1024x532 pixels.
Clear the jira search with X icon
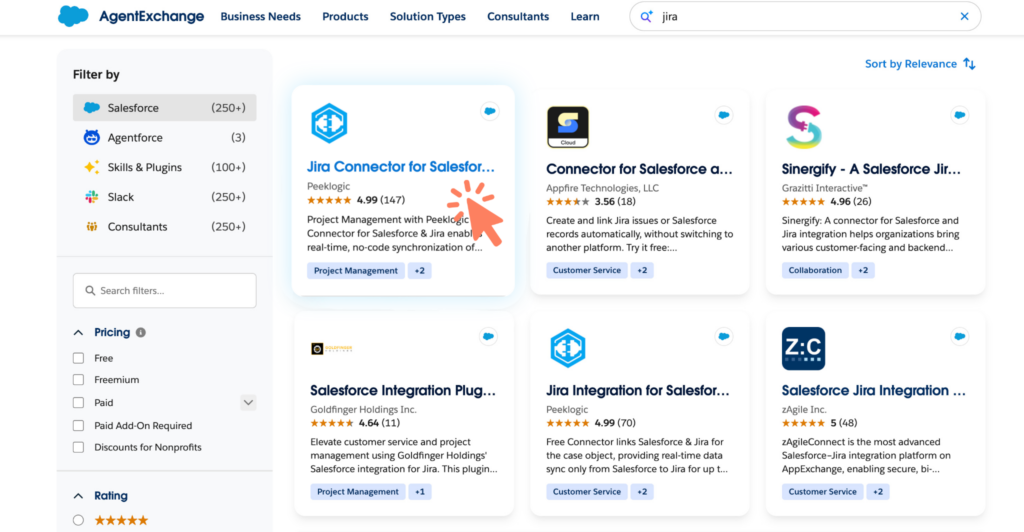964,16
